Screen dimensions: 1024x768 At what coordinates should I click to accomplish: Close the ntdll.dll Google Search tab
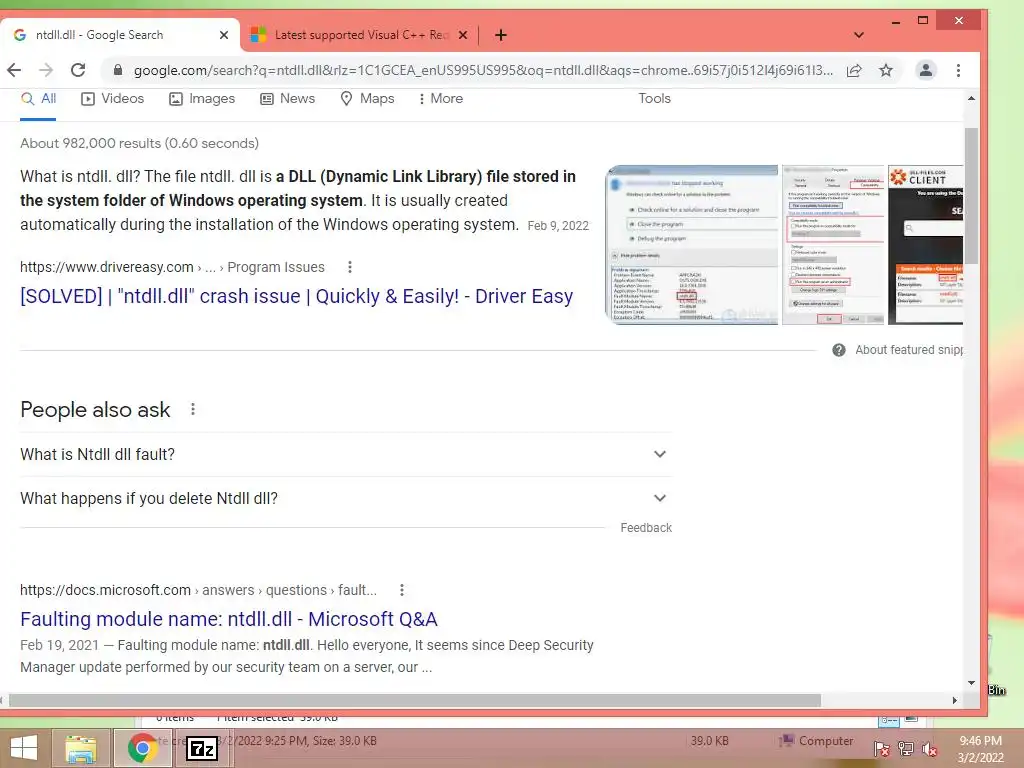[224, 35]
